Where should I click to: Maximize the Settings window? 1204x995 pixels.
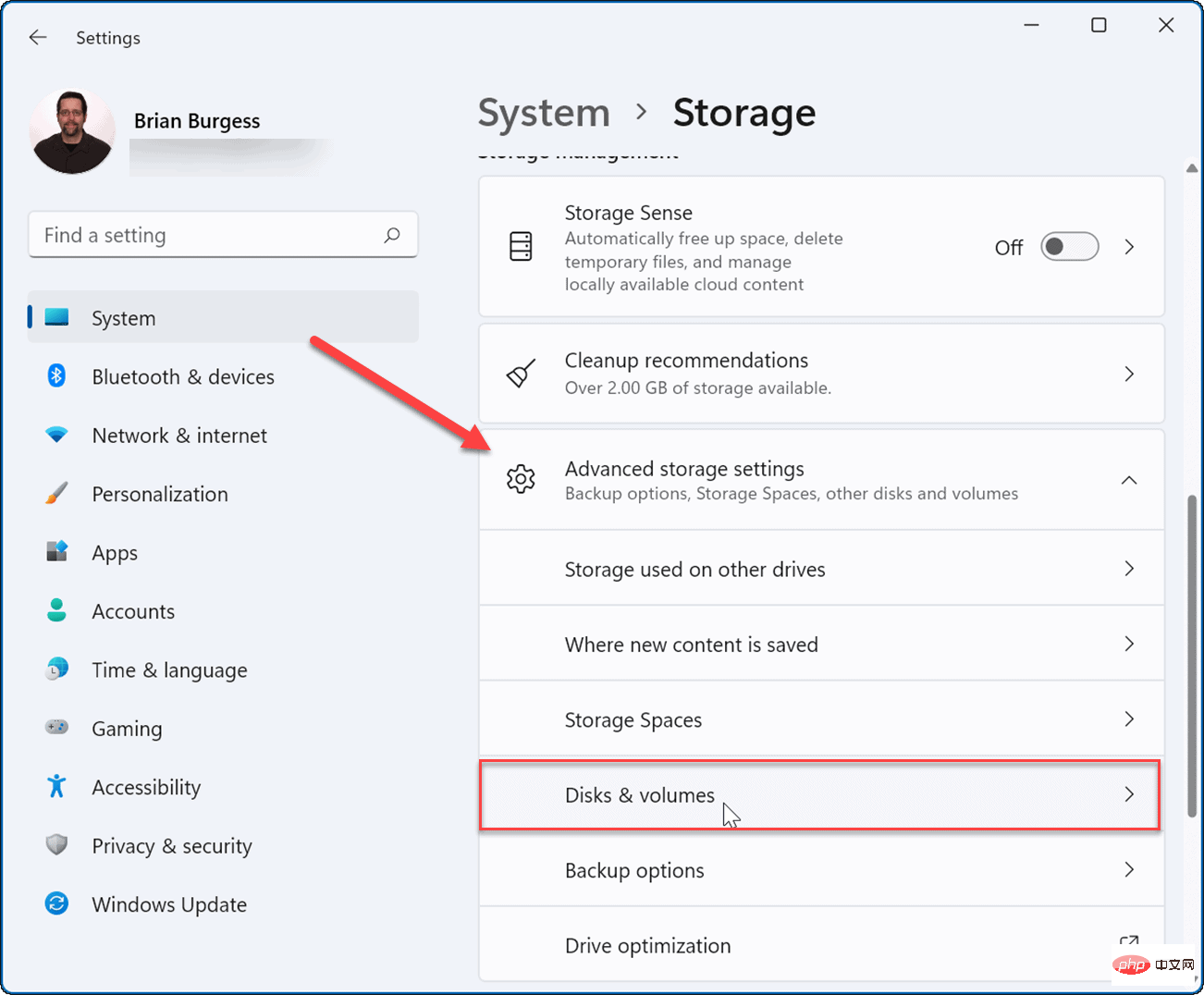1099,25
